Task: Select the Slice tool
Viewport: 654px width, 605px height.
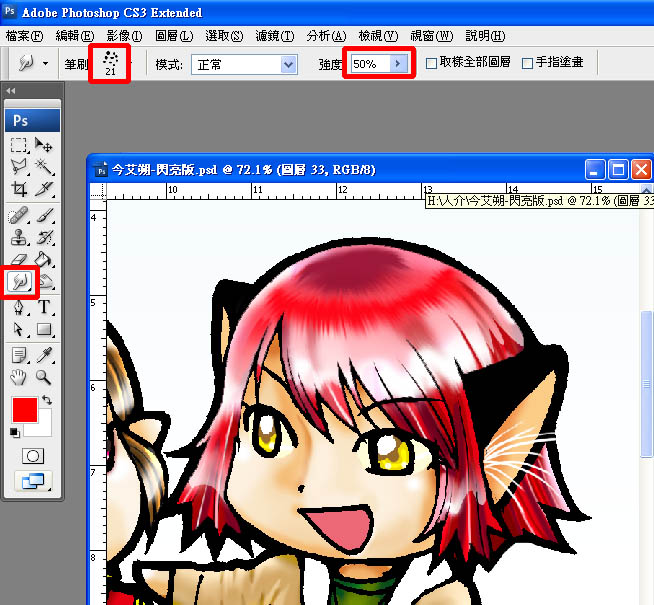Action: [x=44, y=189]
